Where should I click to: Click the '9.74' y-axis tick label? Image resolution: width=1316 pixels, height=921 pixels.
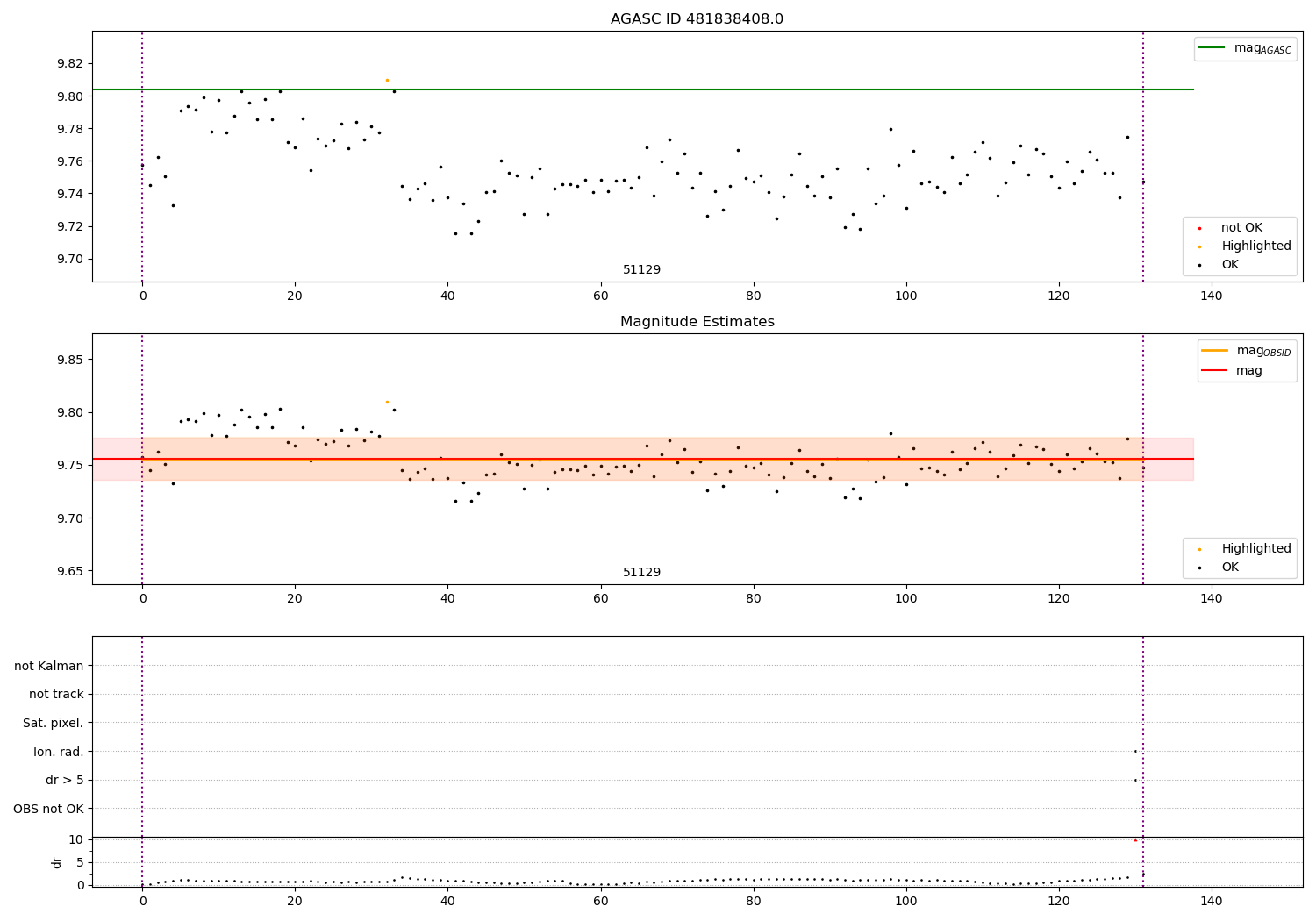(x=70, y=194)
